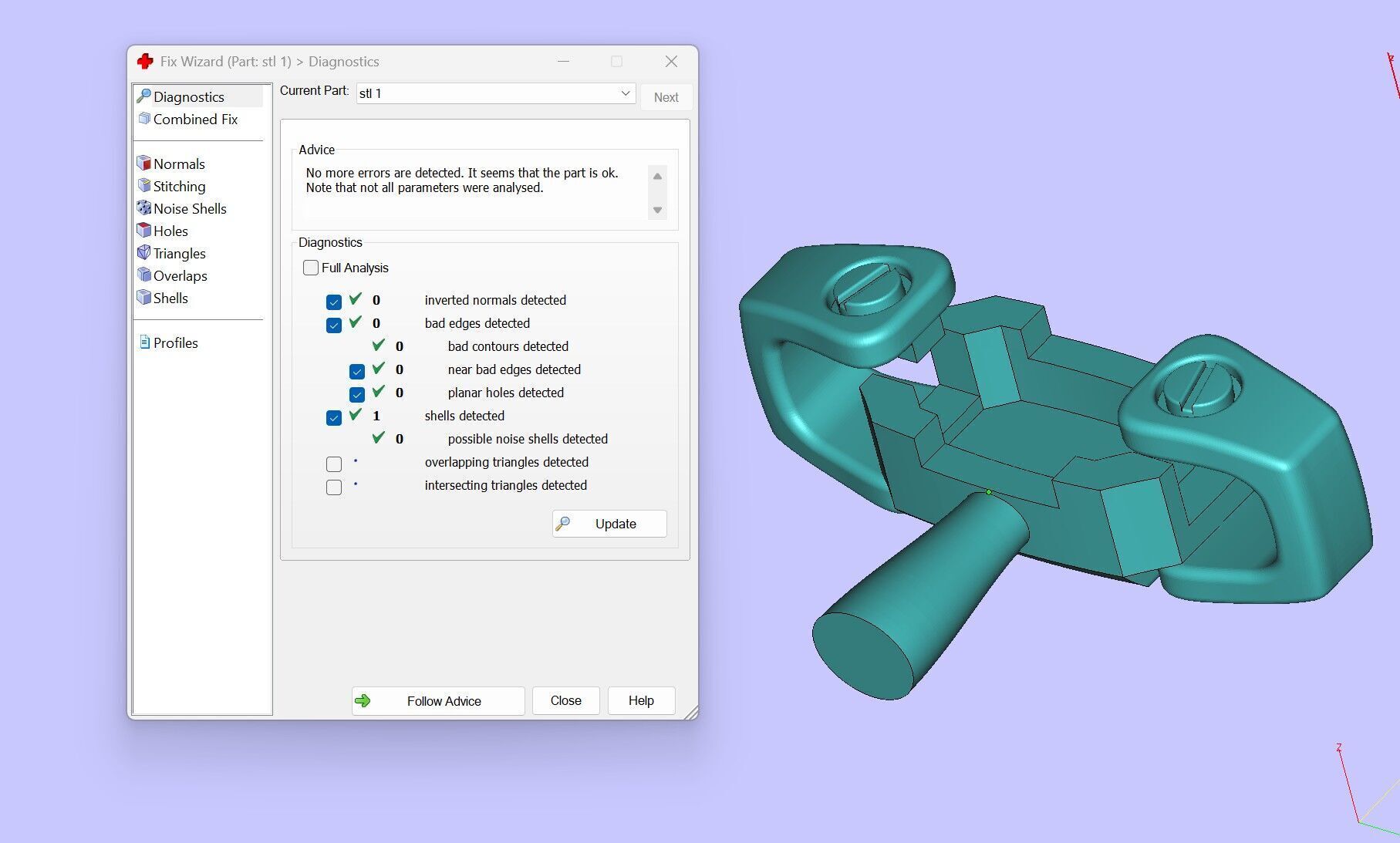Click the Stitching cube icon
Image resolution: width=1400 pixels, height=843 pixels.
click(x=144, y=186)
